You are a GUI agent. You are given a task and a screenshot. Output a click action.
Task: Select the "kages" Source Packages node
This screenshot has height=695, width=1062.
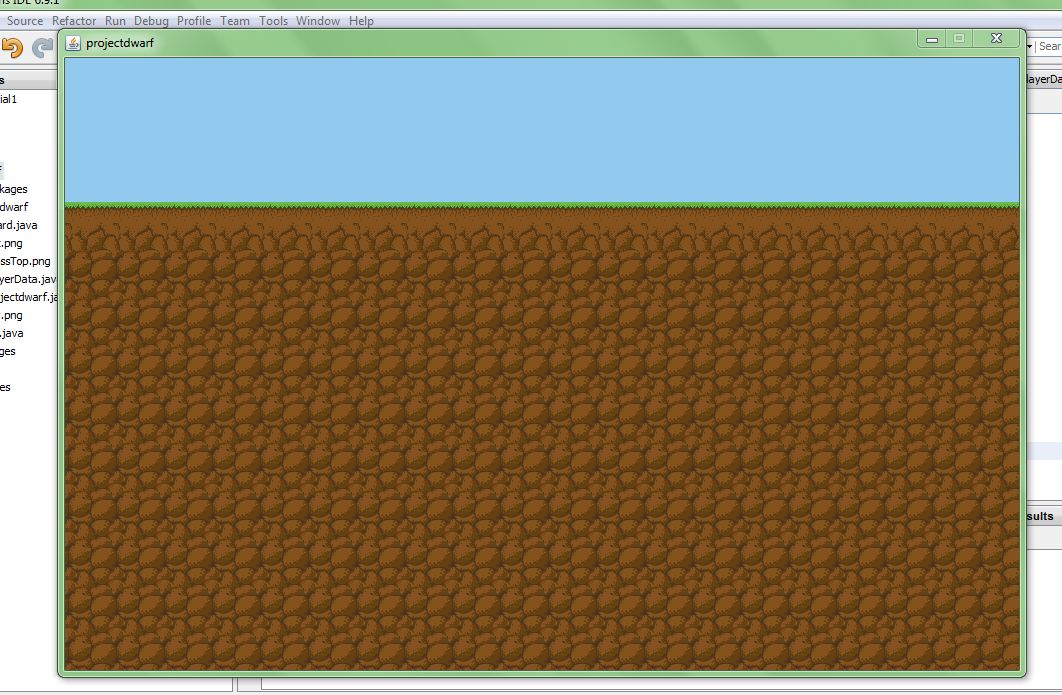[14, 189]
